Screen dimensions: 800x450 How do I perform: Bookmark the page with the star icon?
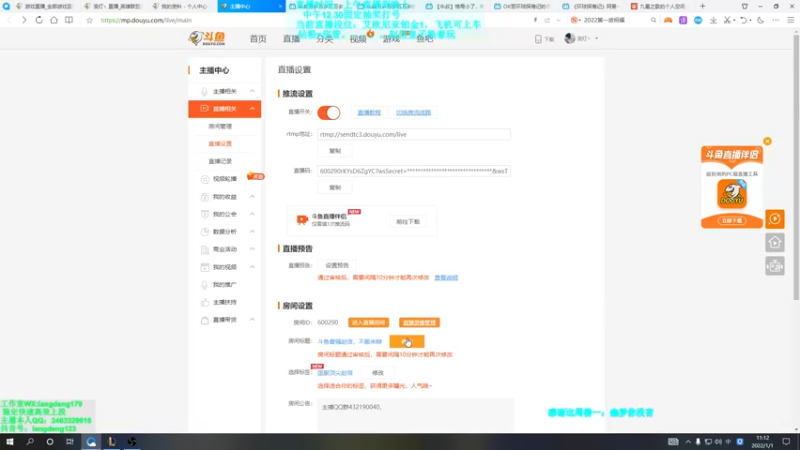89,20
